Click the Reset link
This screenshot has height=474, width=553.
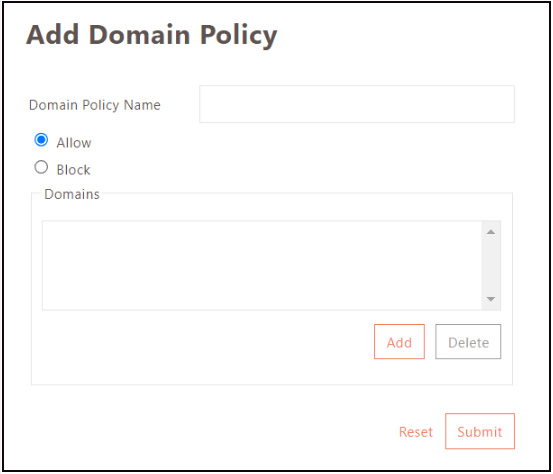click(x=415, y=432)
